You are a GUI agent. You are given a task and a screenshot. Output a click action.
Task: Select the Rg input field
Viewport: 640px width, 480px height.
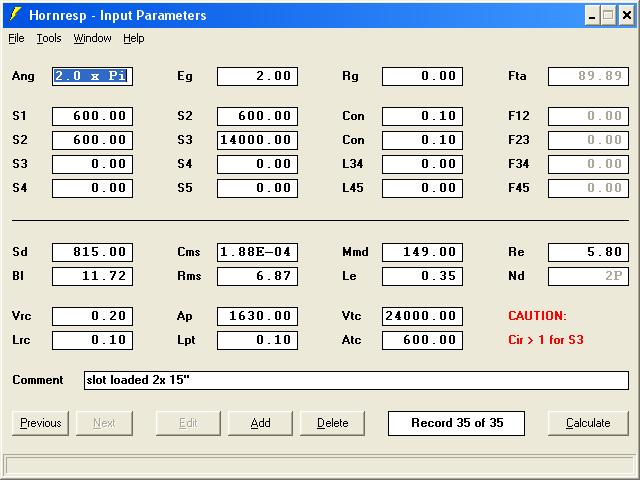pos(422,76)
